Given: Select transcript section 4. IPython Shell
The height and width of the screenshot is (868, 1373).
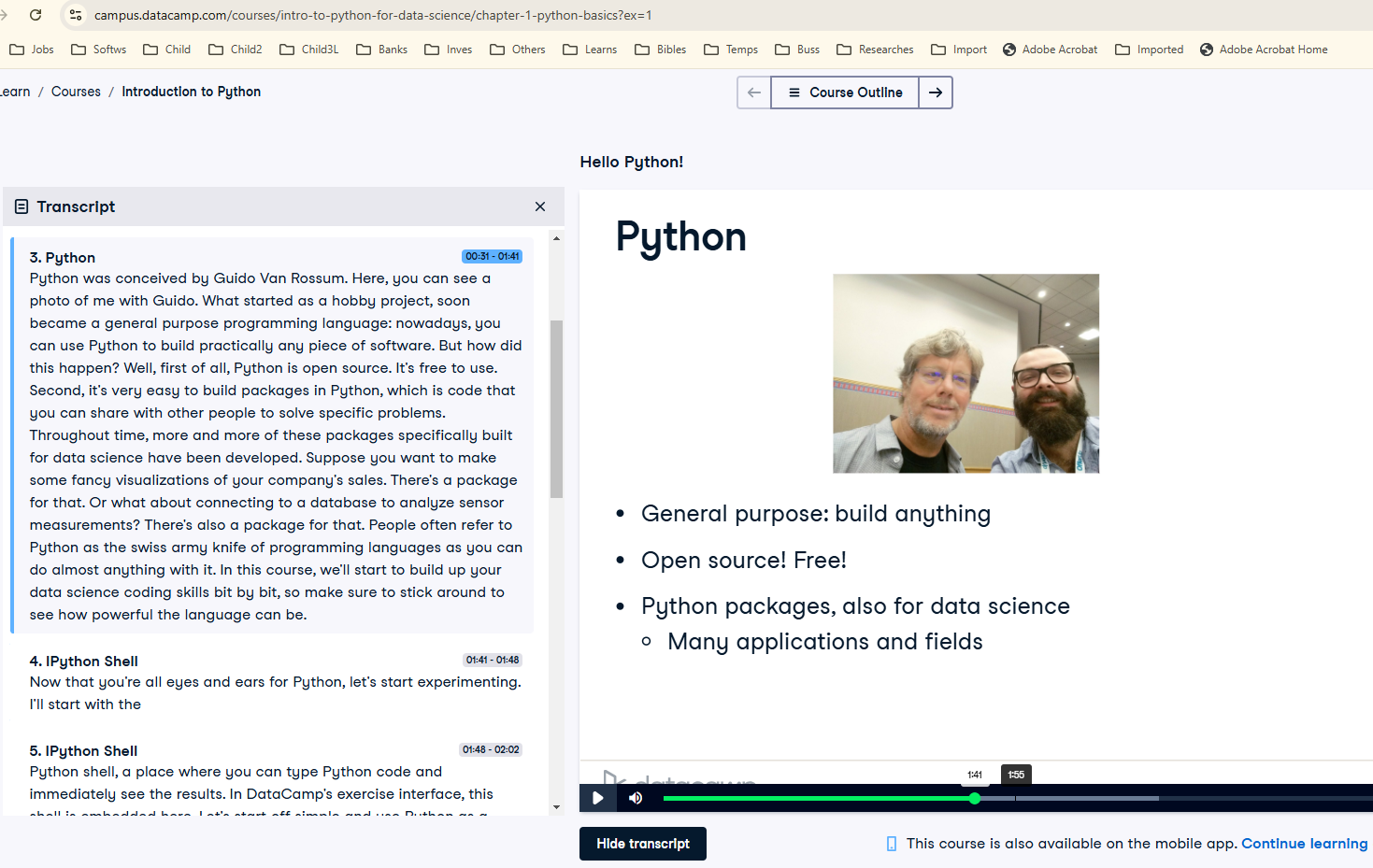Looking at the screenshot, I should [x=84, y=662].
